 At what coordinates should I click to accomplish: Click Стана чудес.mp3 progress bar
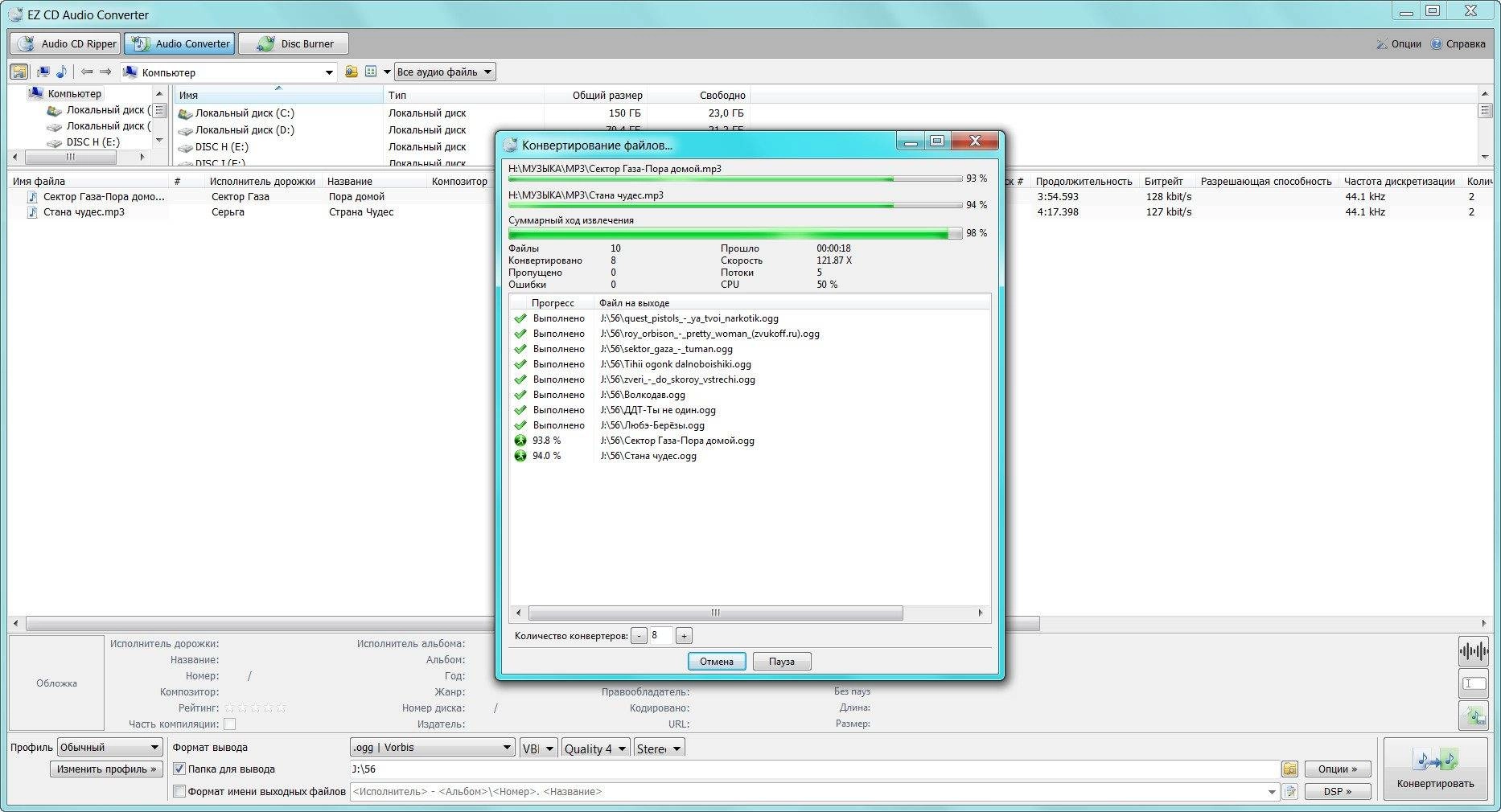click(x=735, y=206)
